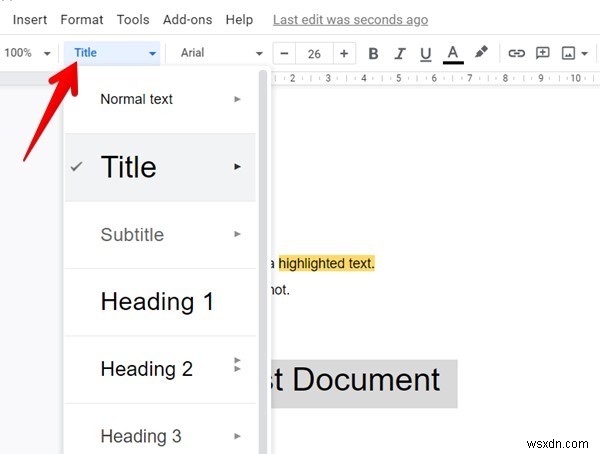Click the insert link icon
Viewport: 600px width, 454px height.
pyautogui.click(x=516, y=53)
